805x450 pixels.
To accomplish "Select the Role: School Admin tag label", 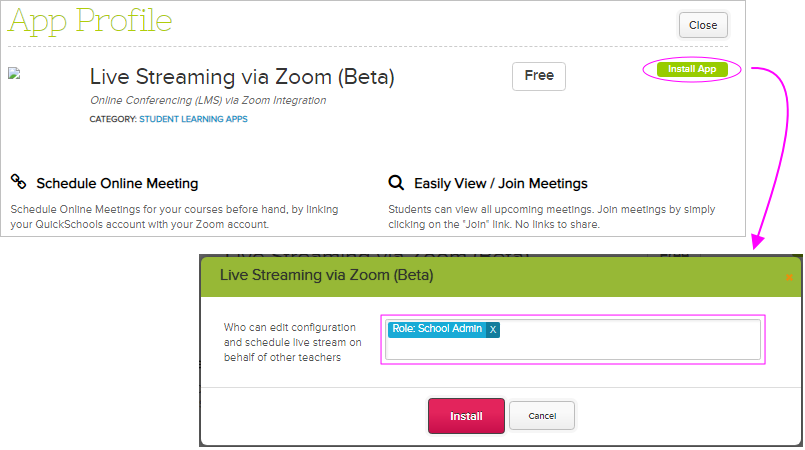I will (437, 329).
